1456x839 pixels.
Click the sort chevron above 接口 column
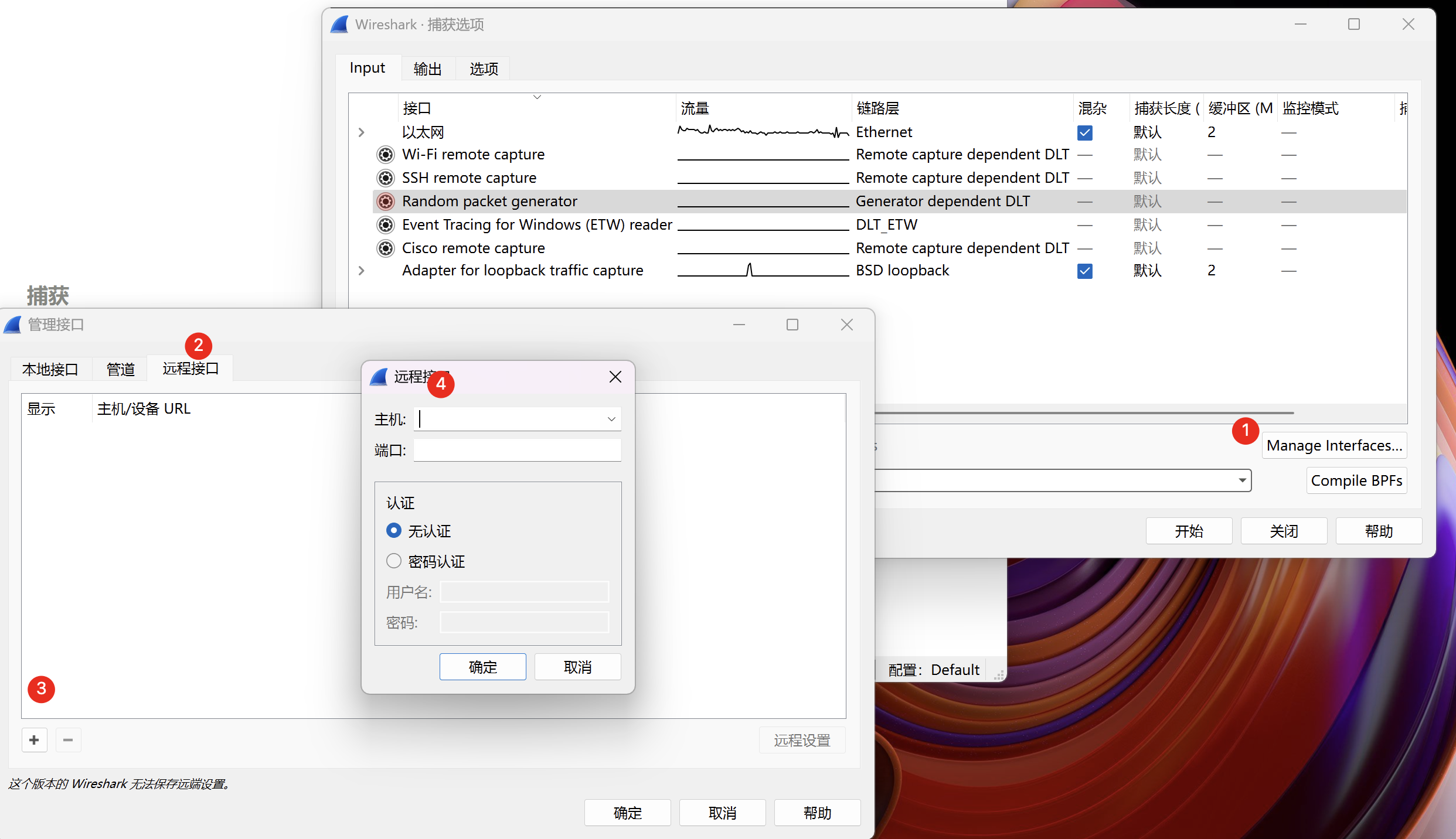(x=537, y=97)
